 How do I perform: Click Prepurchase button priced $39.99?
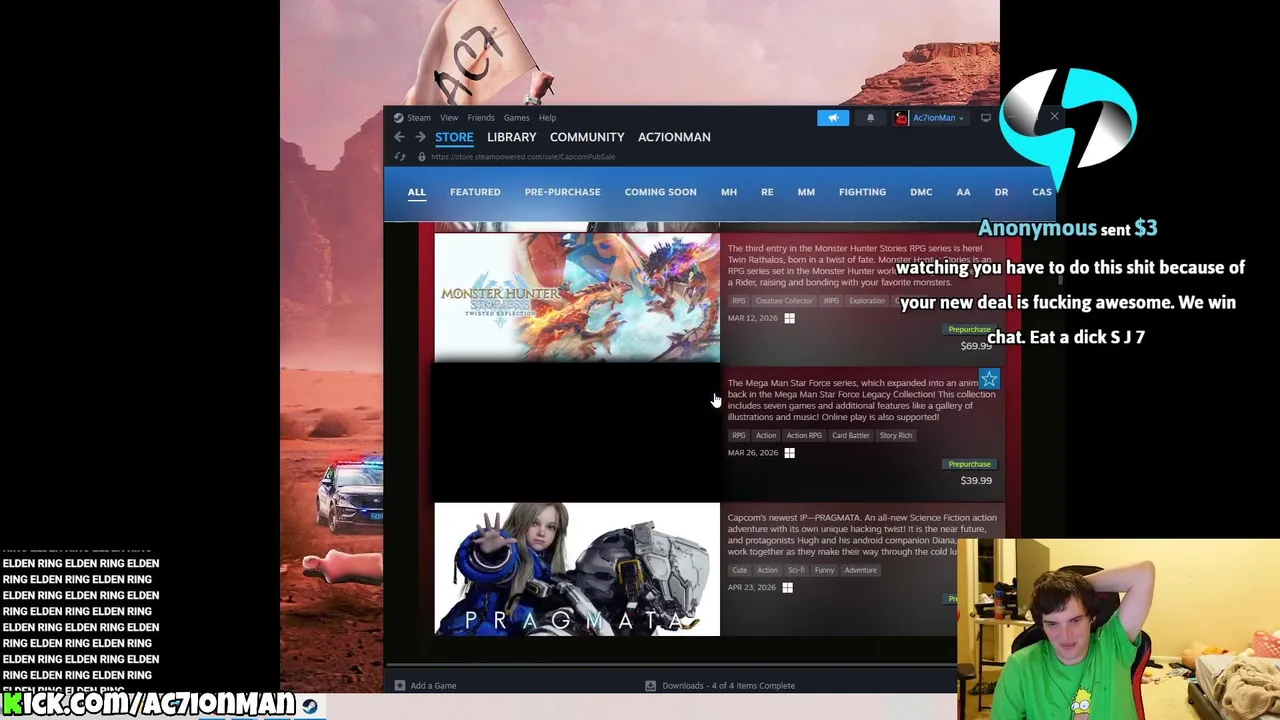point(969,464)
